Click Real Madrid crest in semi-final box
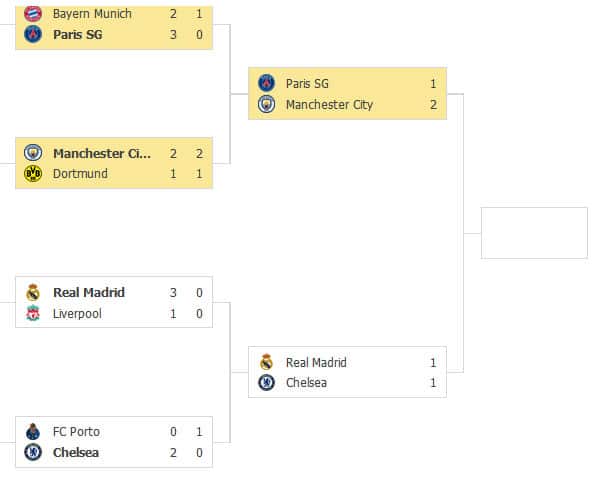 [266, 362]
